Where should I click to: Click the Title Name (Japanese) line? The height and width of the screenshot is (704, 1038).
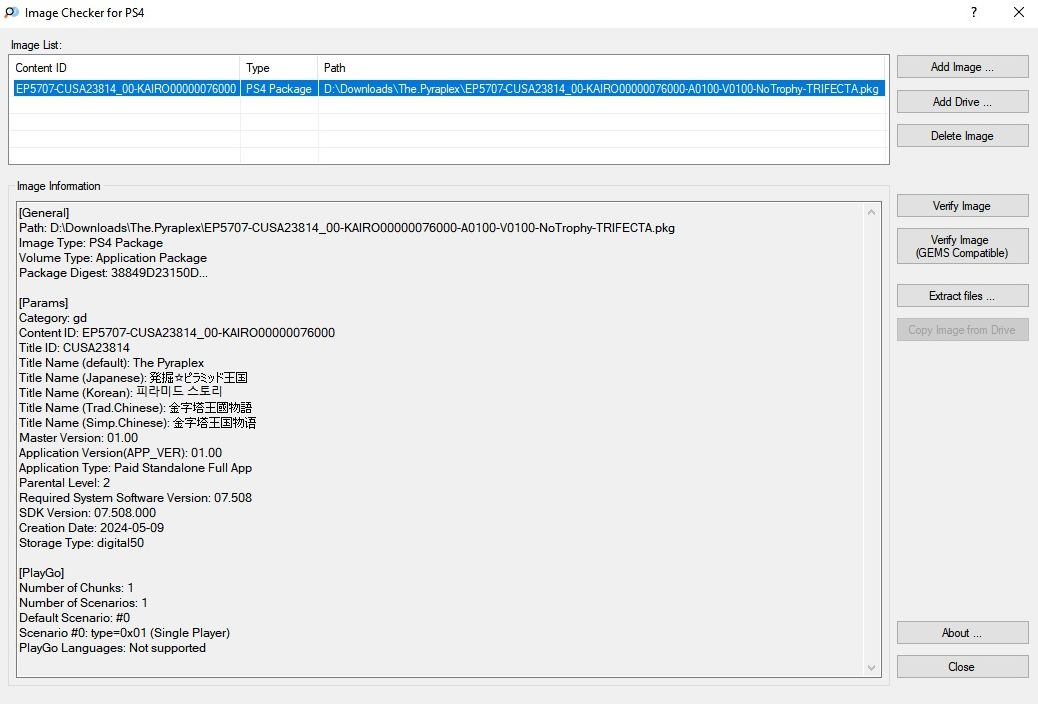[133, 377]
